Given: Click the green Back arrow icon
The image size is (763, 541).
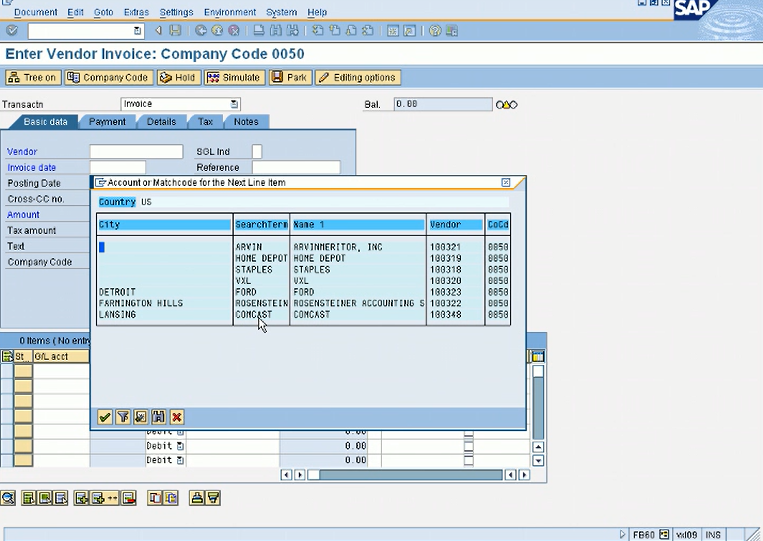Looking at the screenshot, I should tap(200, 31).
